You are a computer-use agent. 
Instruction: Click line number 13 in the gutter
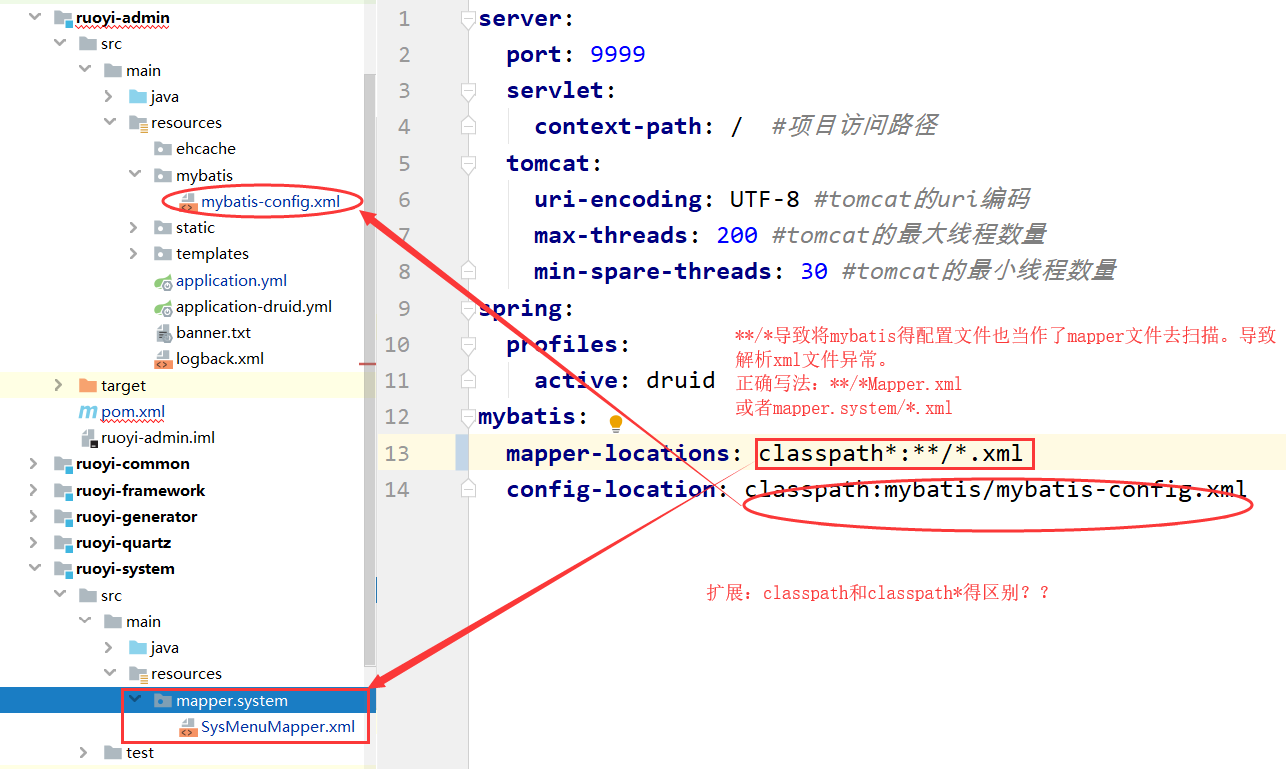tap(397, 453)
